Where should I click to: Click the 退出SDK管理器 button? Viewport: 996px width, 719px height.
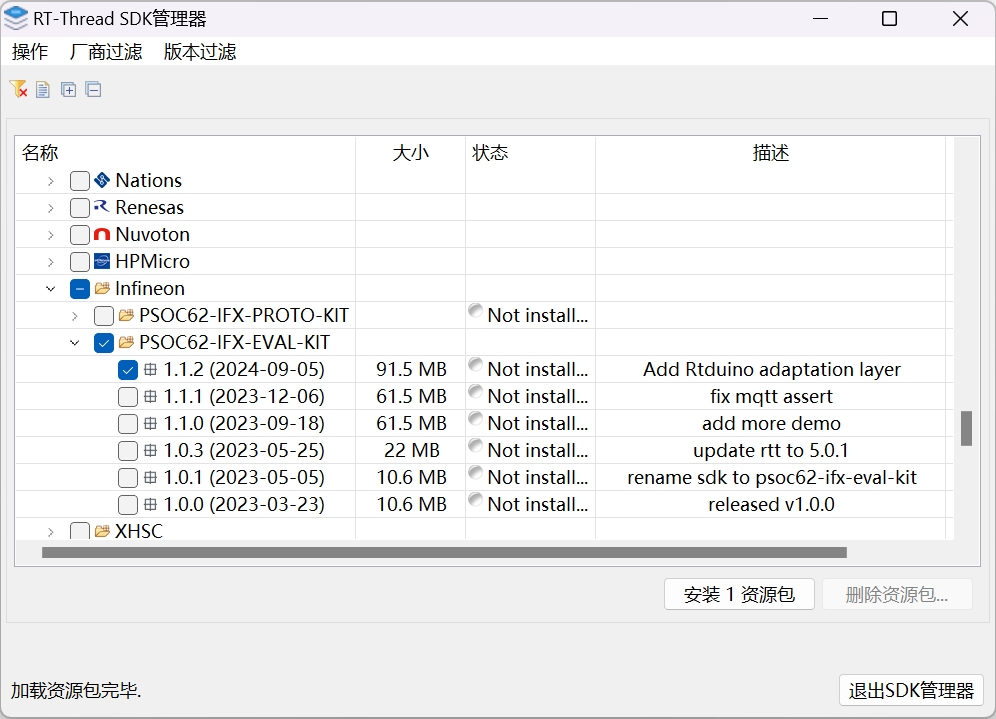912,690
